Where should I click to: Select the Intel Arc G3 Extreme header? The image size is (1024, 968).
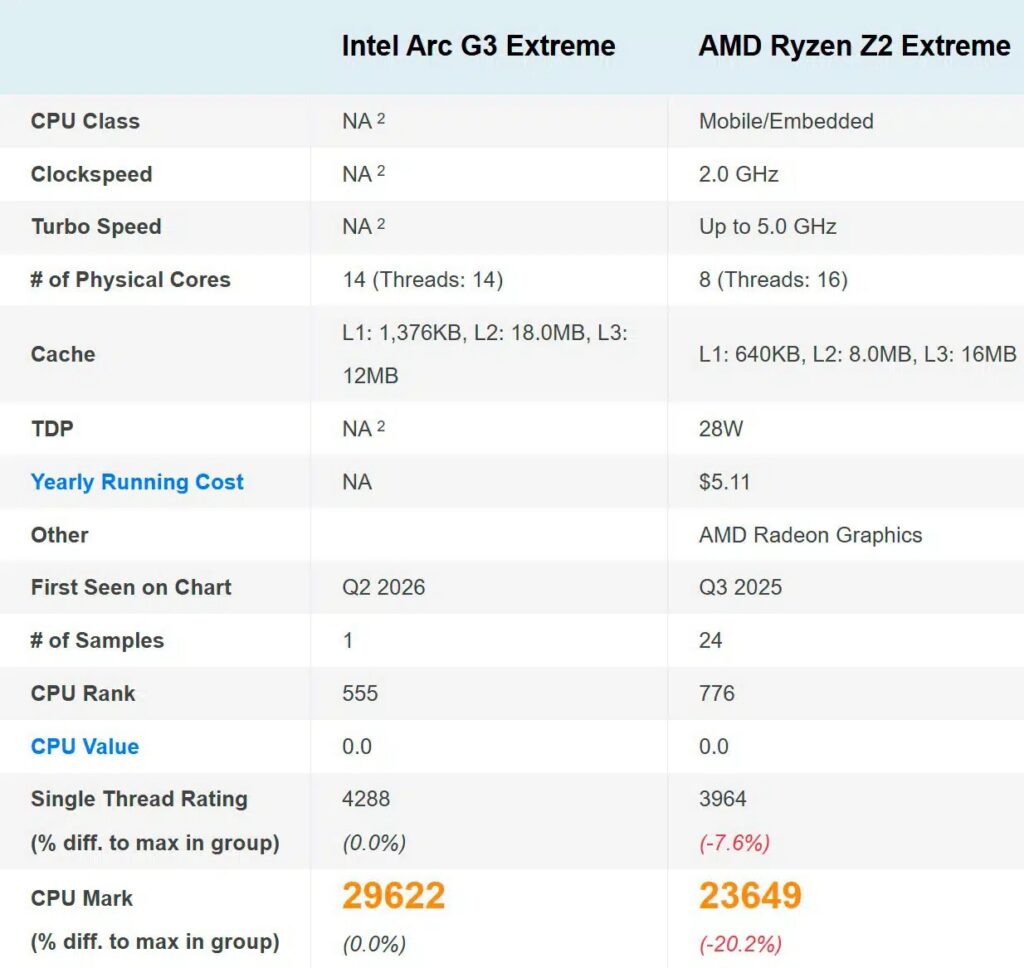coord(479,46)
